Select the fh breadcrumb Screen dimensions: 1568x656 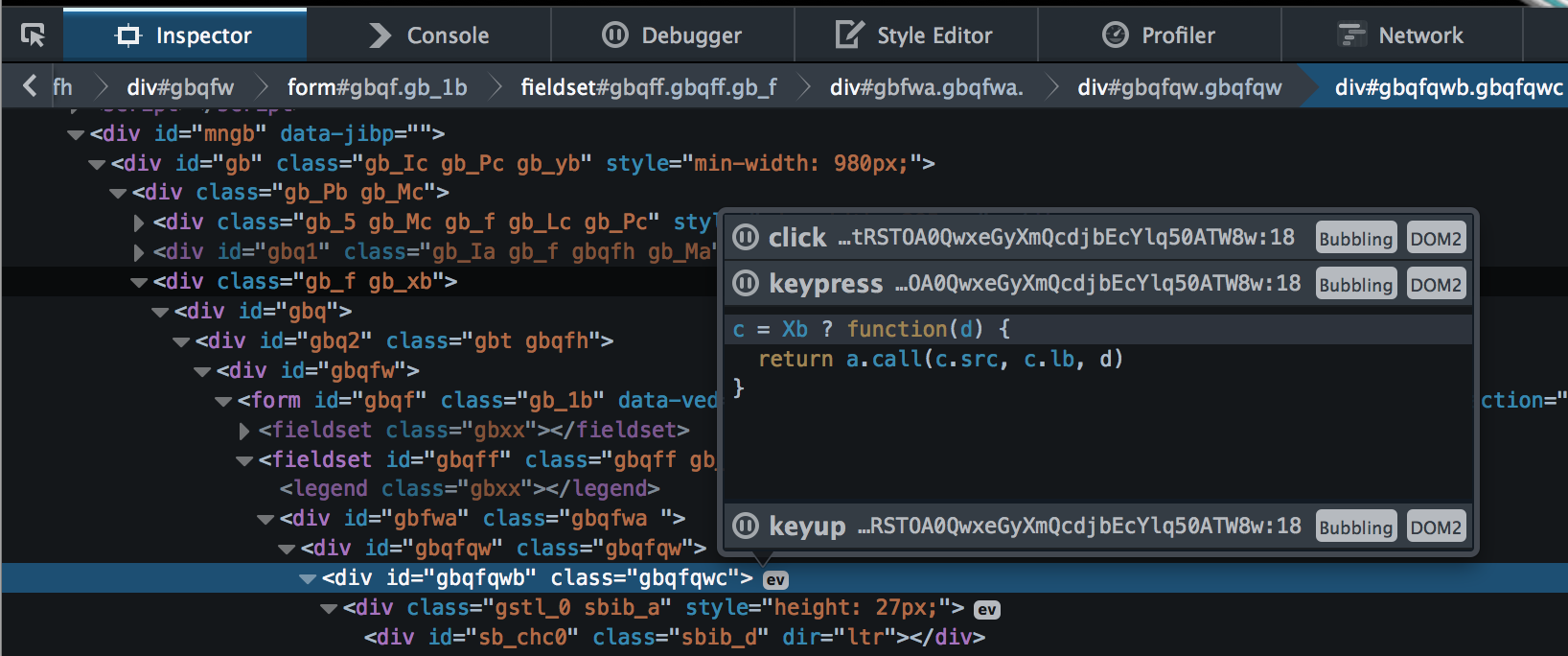click(62, 87)
